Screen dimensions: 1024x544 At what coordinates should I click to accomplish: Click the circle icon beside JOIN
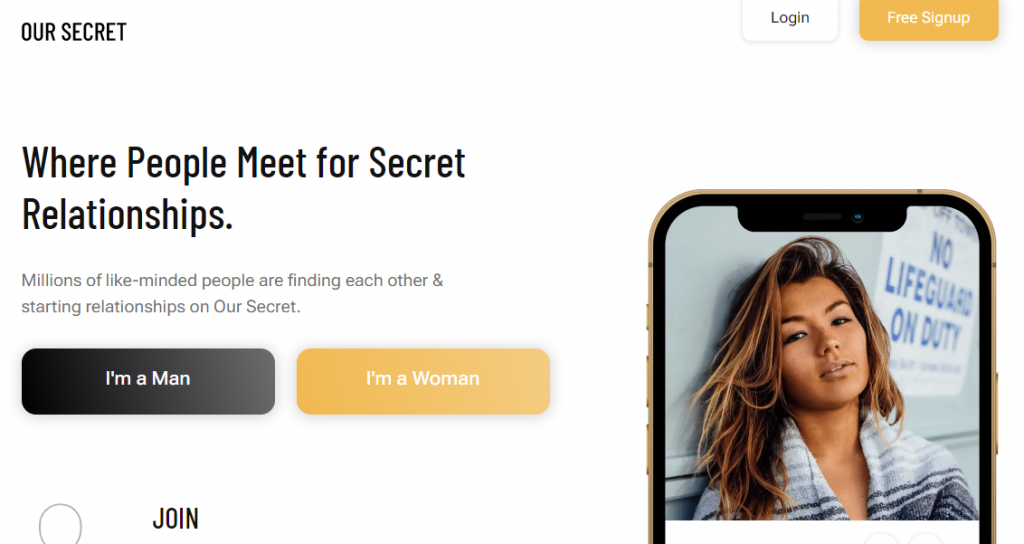[x=60, y=524]
